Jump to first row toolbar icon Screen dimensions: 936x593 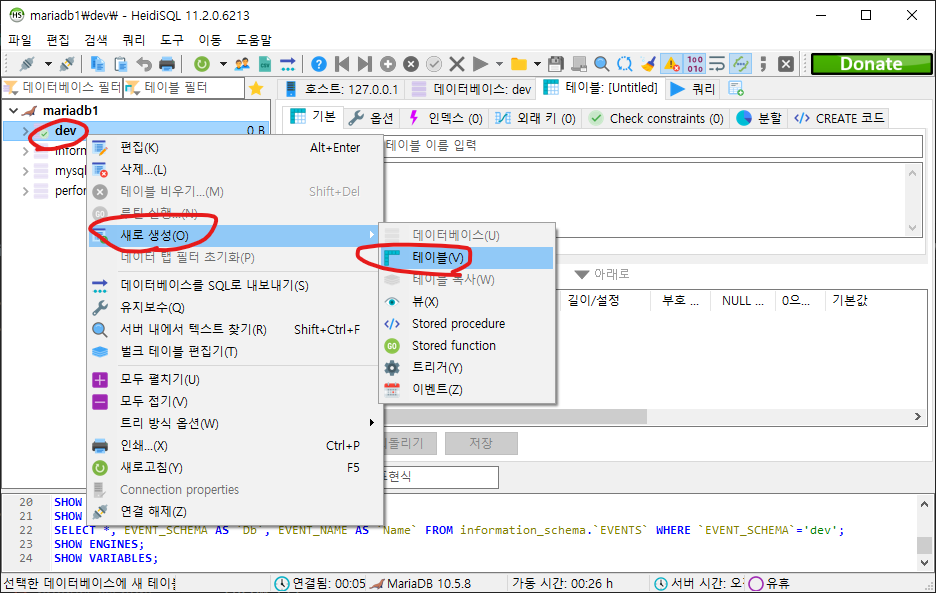coord(342,63)
